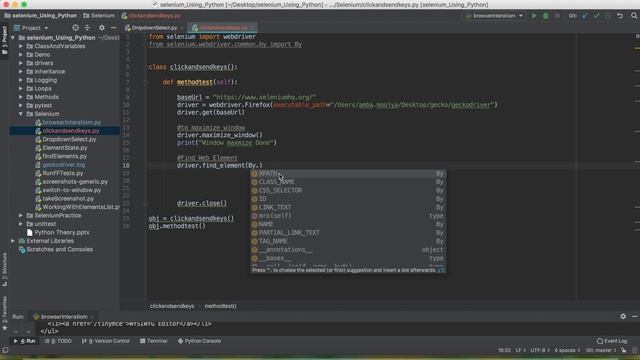Expand the SeleniumPractice folder
The image size is (640, 360).
21,216
